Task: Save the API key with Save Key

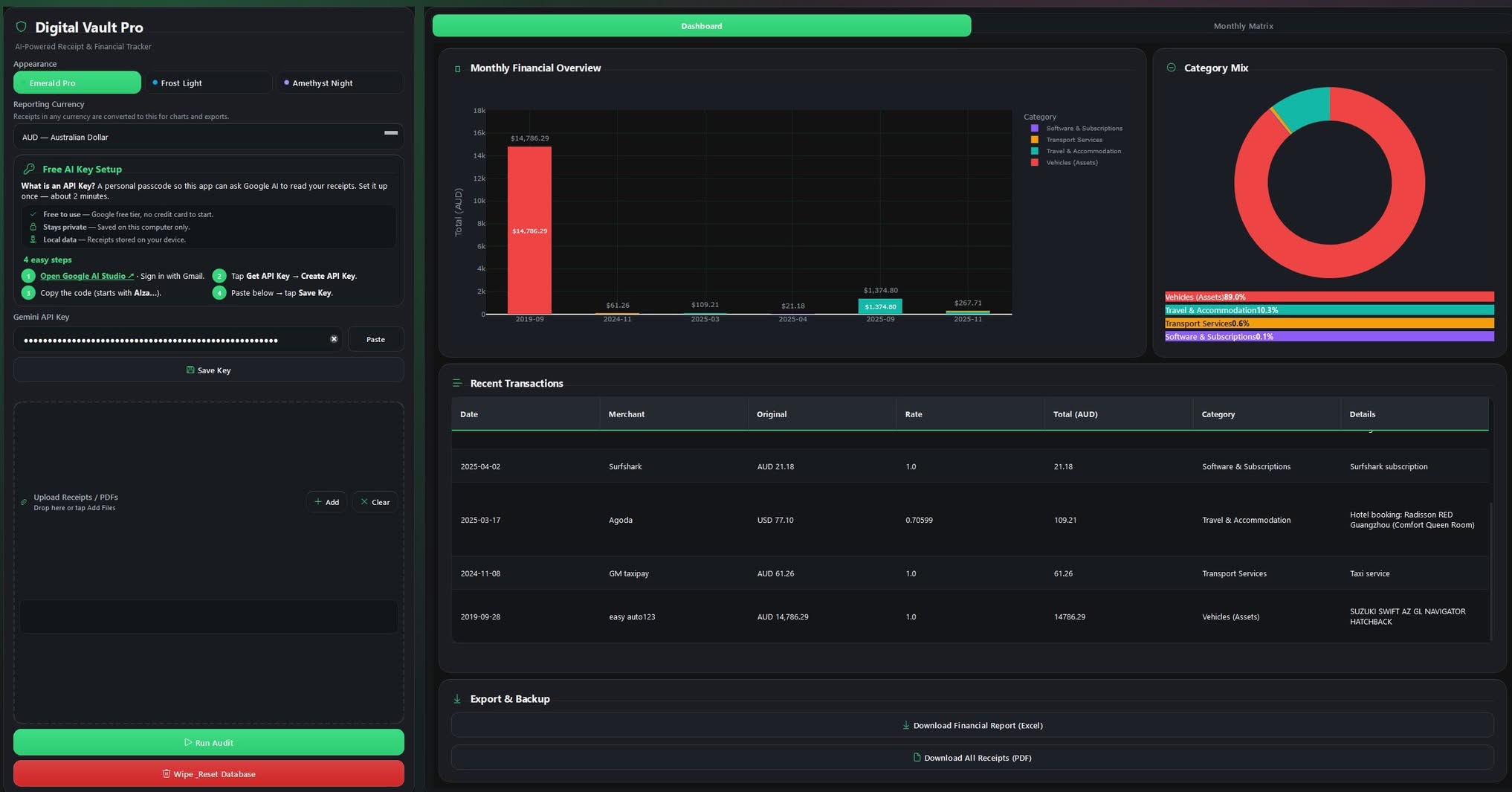Action: [x=208, y=370]
